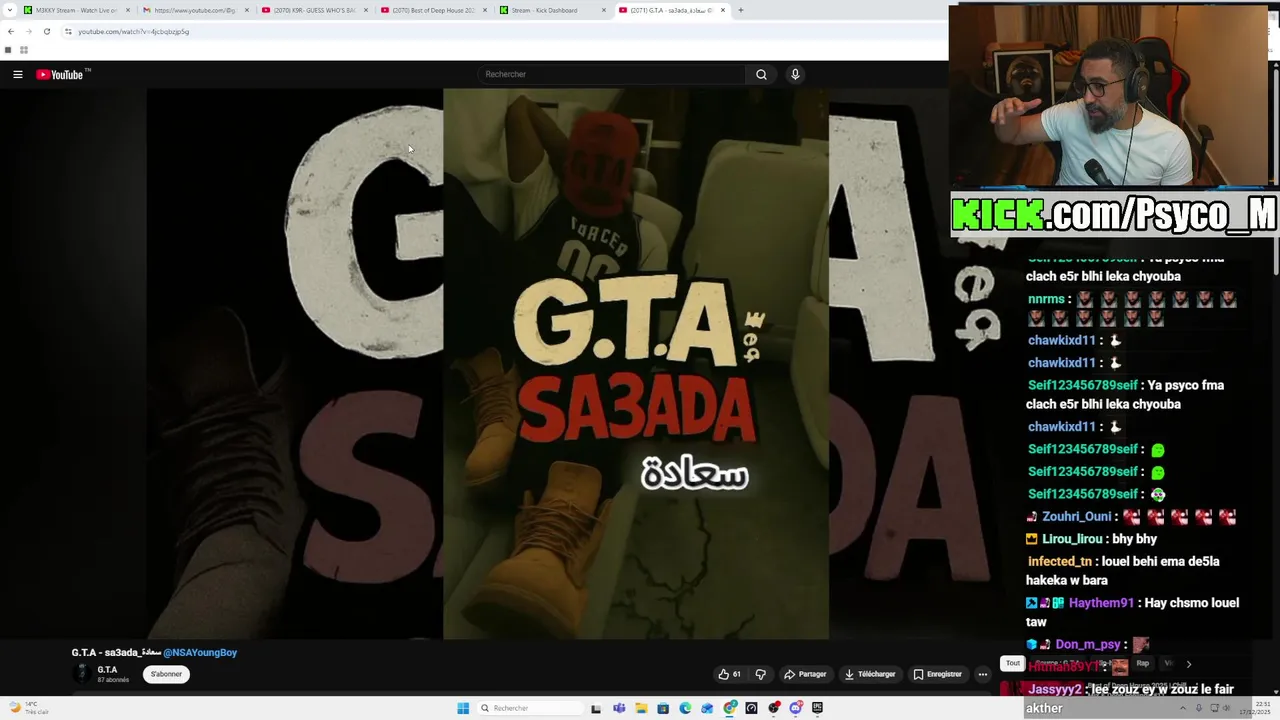Click the 87 abonnés subscriber count
The height and width of the screenshot is (720, 1280).
tap(113, 680)
